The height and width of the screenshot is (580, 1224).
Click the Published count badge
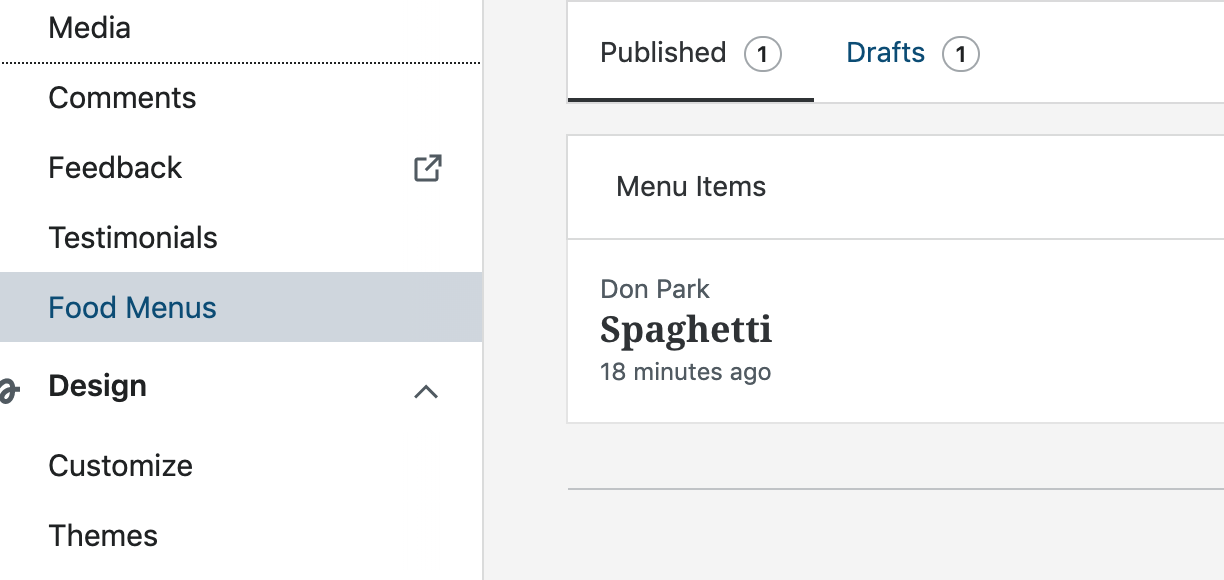tap(762, 54)
